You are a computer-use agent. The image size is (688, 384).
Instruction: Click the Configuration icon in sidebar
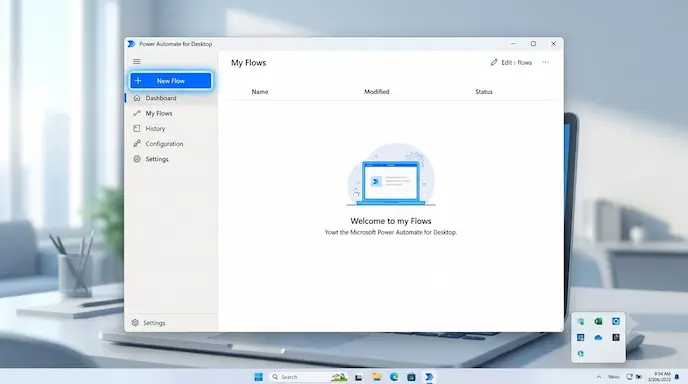[x=137, y=144]
